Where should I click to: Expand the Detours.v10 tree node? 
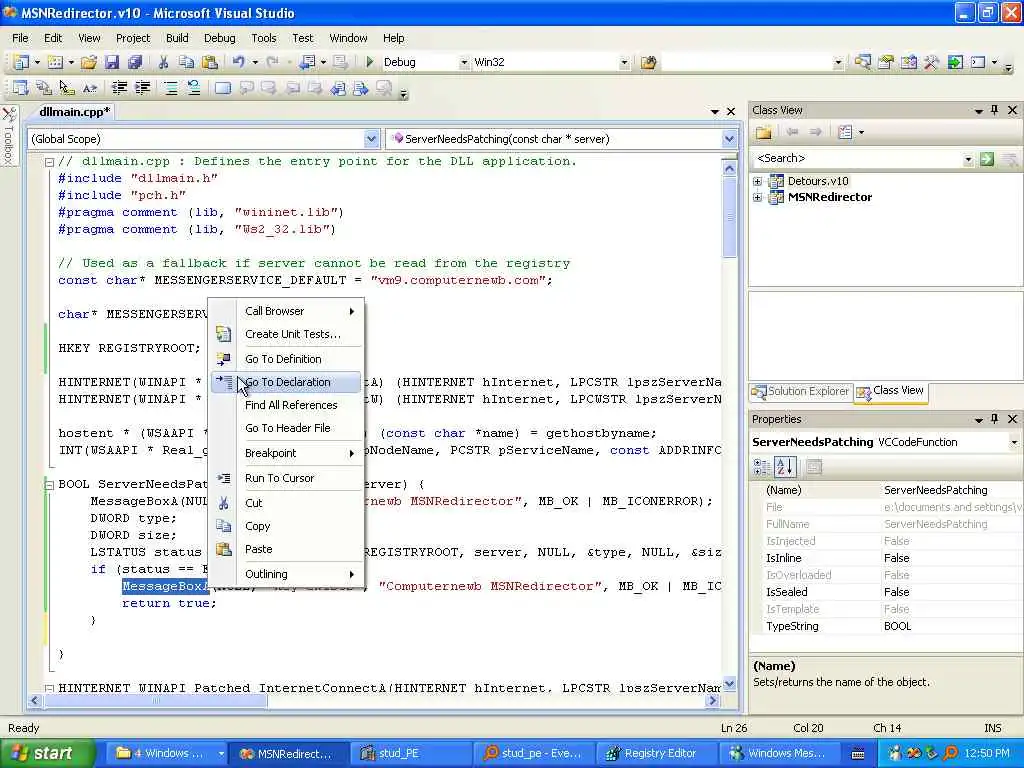tap(757, 181)
